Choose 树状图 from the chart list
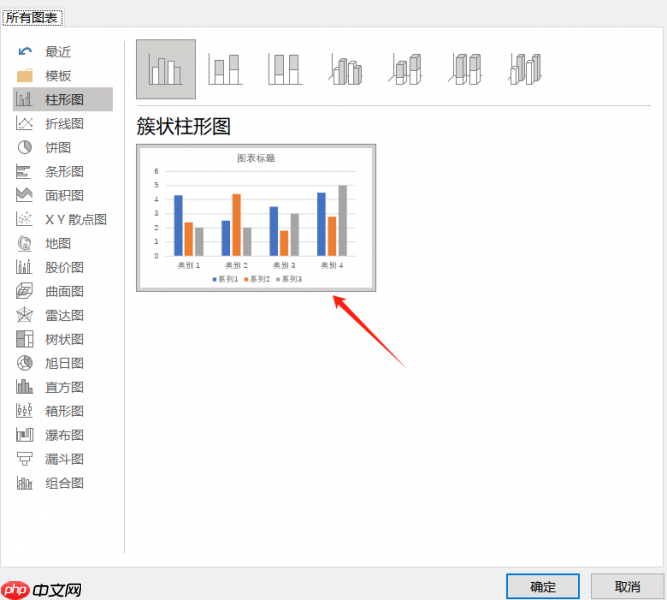 (x=65, y=339)
